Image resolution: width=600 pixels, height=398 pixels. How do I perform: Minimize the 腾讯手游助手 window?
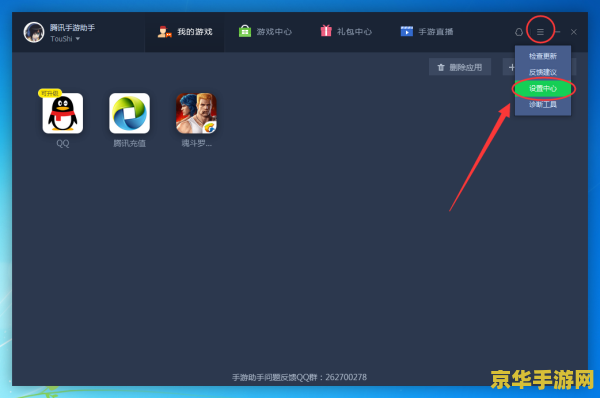[557, 32]
